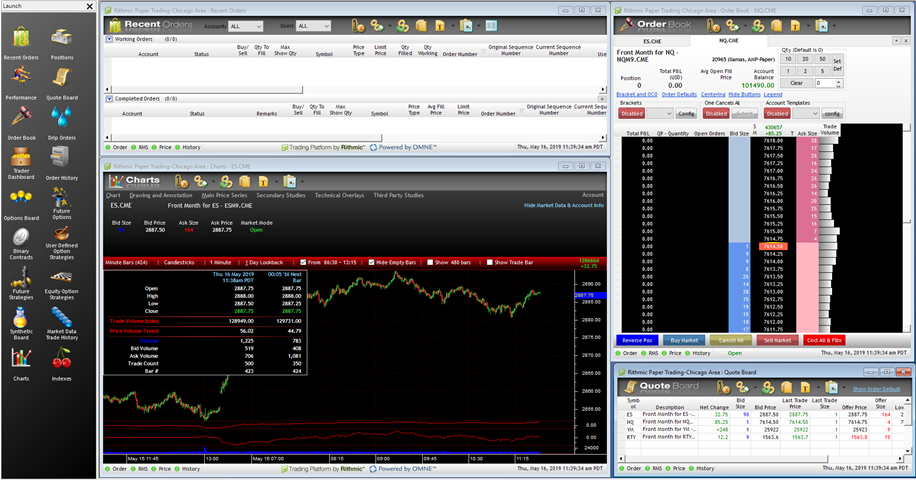This screenshot has width=916, height=480.
Task: Open Accounts ALL dropdown in Recent Orders
Action: pos(246,26)
